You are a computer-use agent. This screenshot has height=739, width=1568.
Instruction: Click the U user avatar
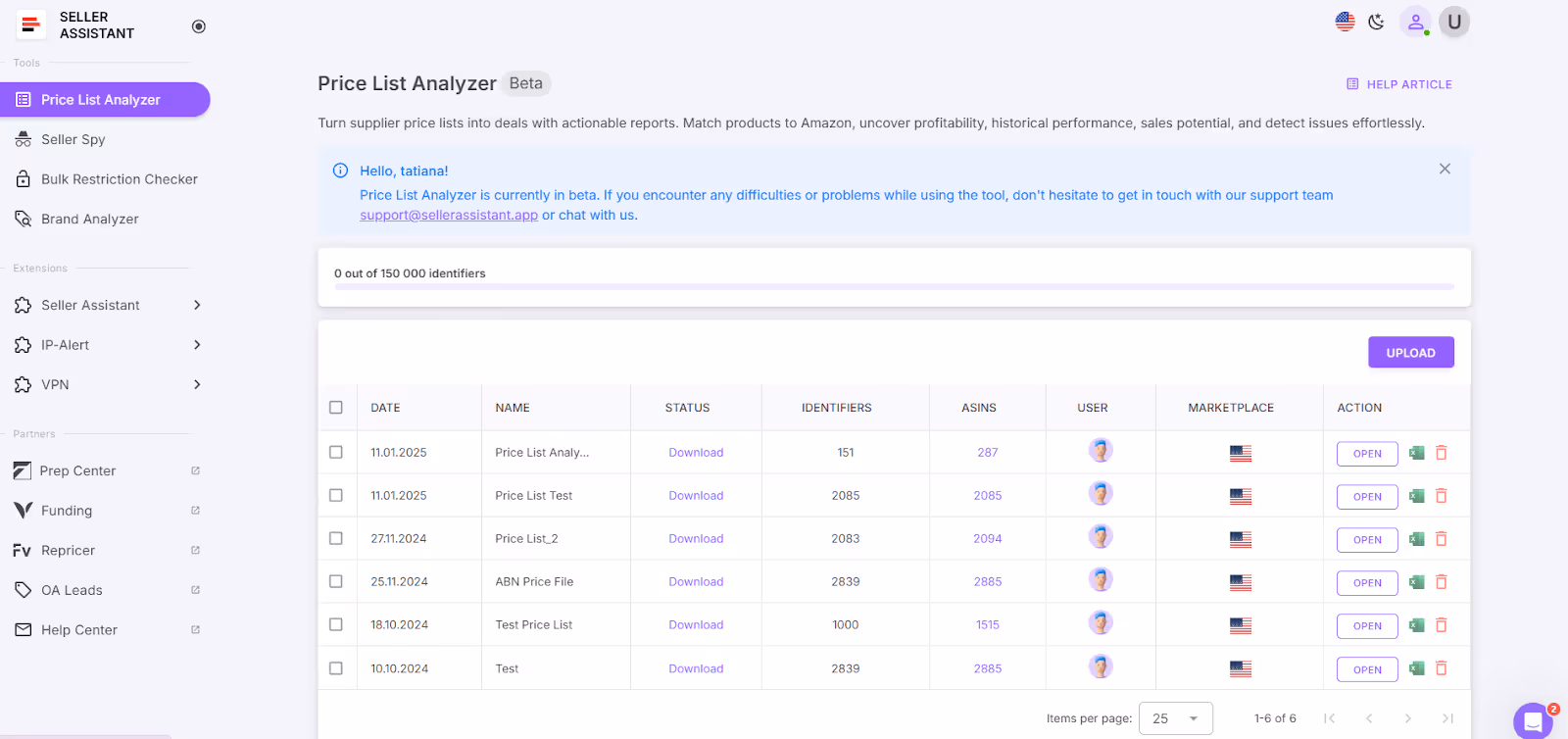1454,22
